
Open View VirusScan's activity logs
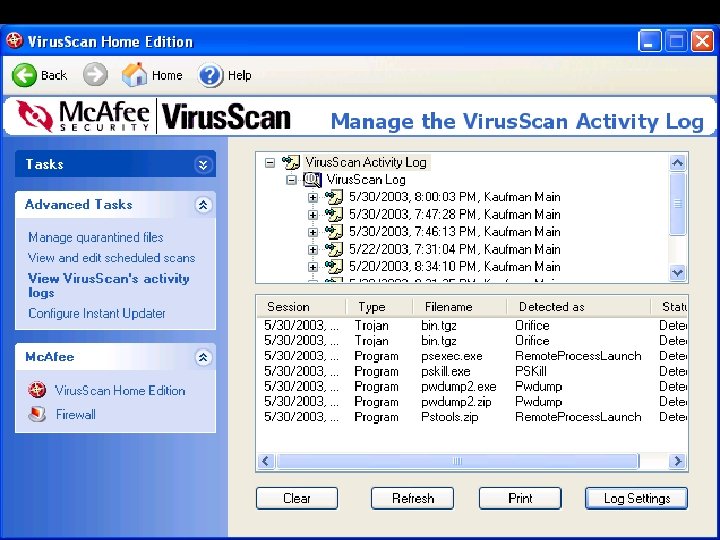pyautogui.click(x=108, y=285)
